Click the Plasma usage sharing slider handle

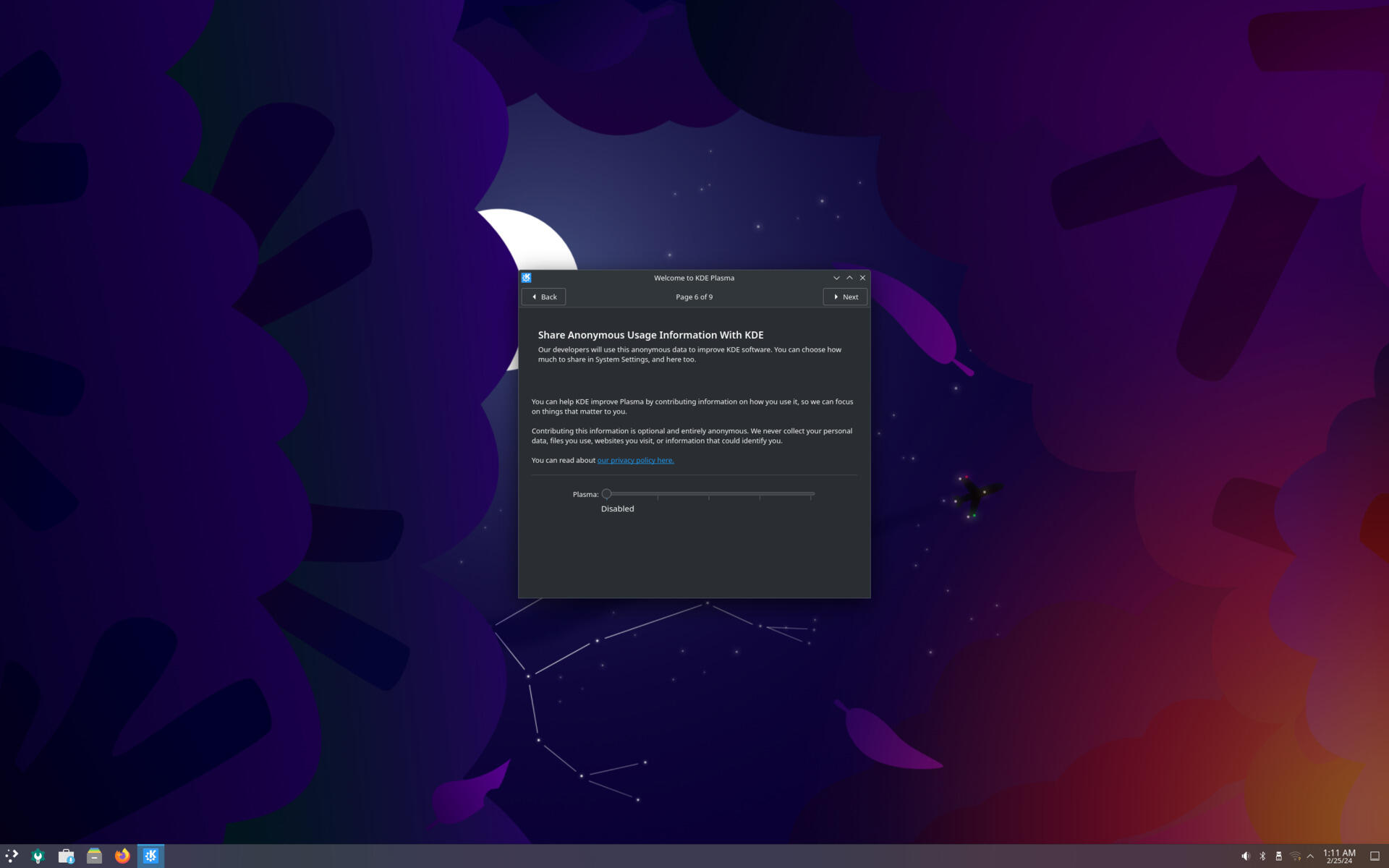coord(607,494)
